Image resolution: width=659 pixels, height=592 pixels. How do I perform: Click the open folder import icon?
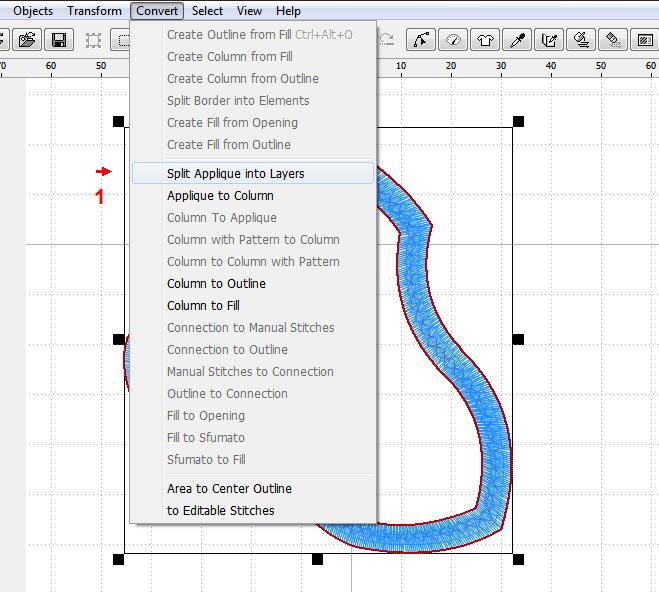click(27, 41)
